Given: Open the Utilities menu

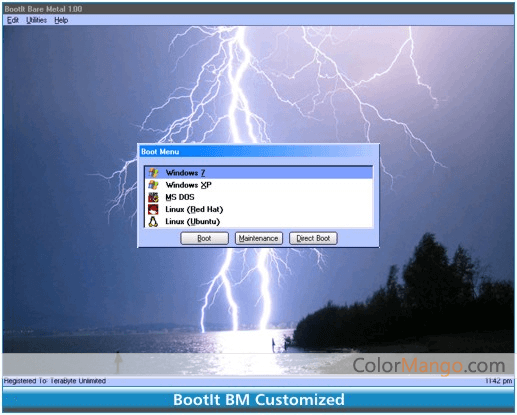Looking at the screenshot, I should [x=36, y=20].
